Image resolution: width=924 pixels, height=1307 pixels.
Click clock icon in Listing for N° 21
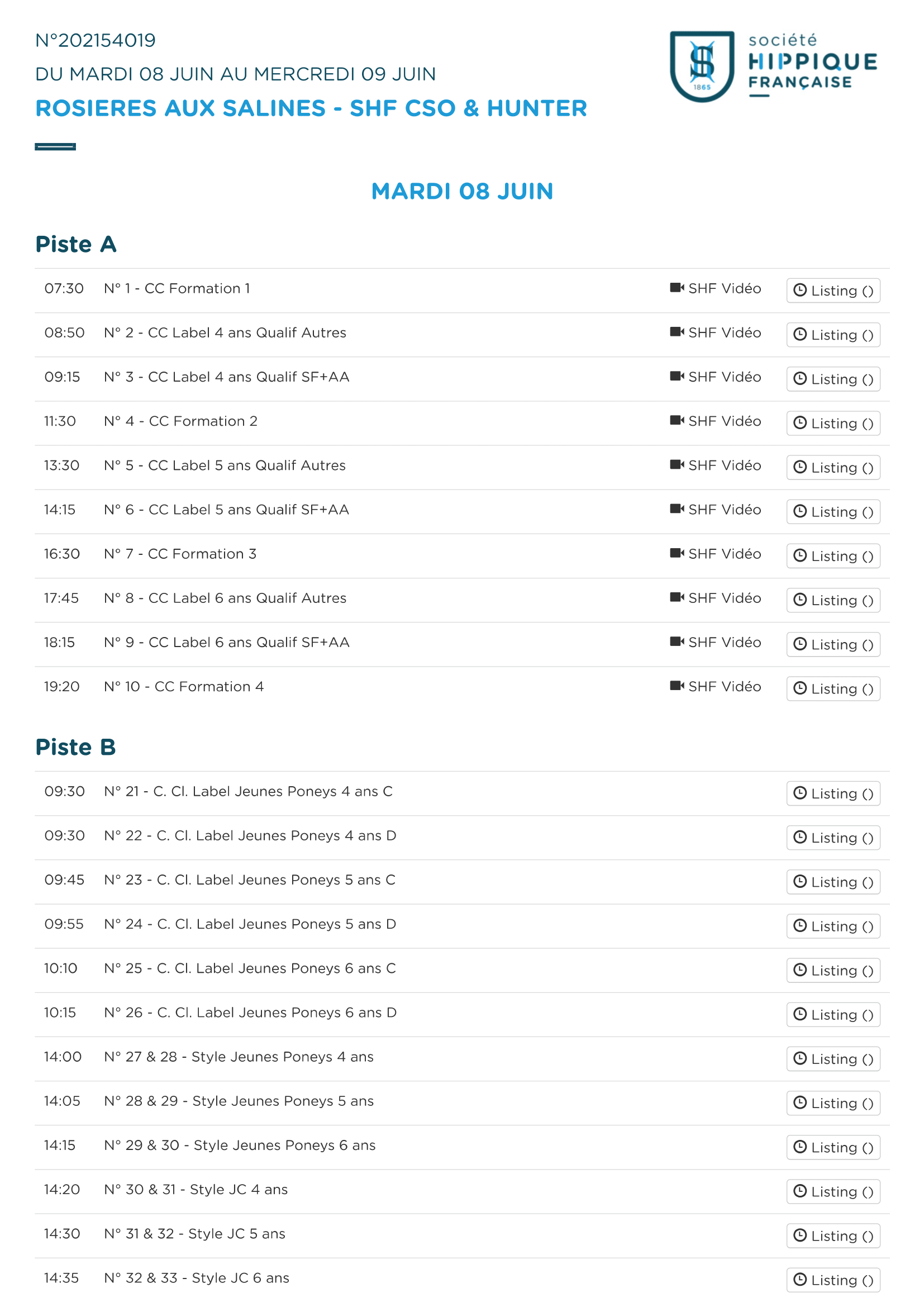pos(800,793)
